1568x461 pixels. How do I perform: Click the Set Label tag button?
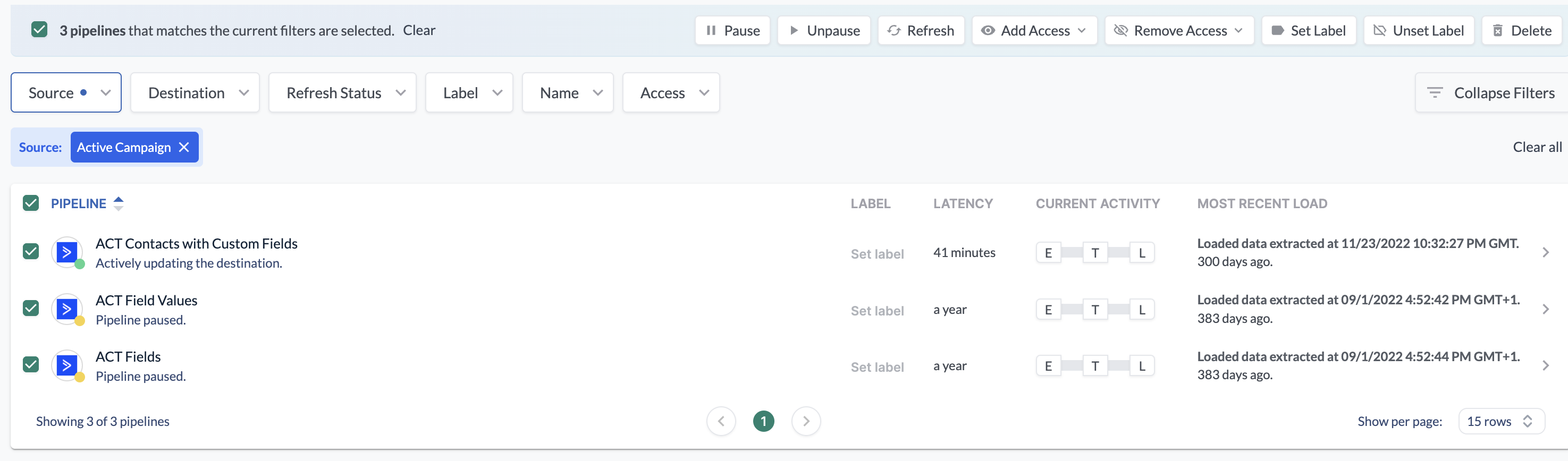pyautogui.click(x=1308, y=30)
